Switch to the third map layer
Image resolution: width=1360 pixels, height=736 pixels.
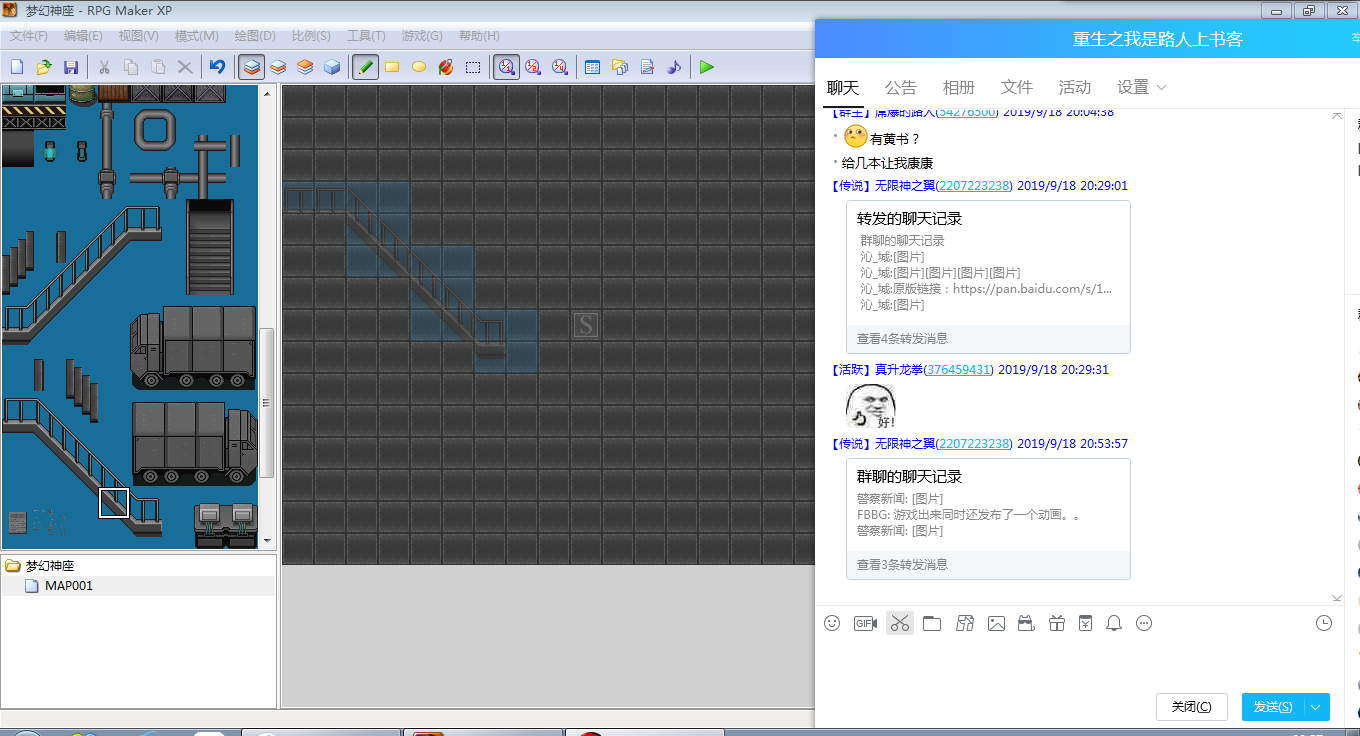coord(305,67)
